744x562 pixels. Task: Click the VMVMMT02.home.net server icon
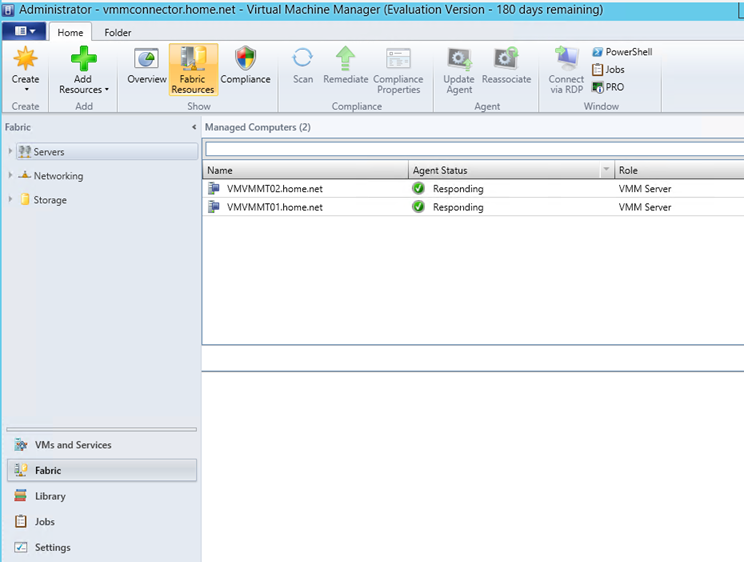pyautogui.click(x=214, y=188)
